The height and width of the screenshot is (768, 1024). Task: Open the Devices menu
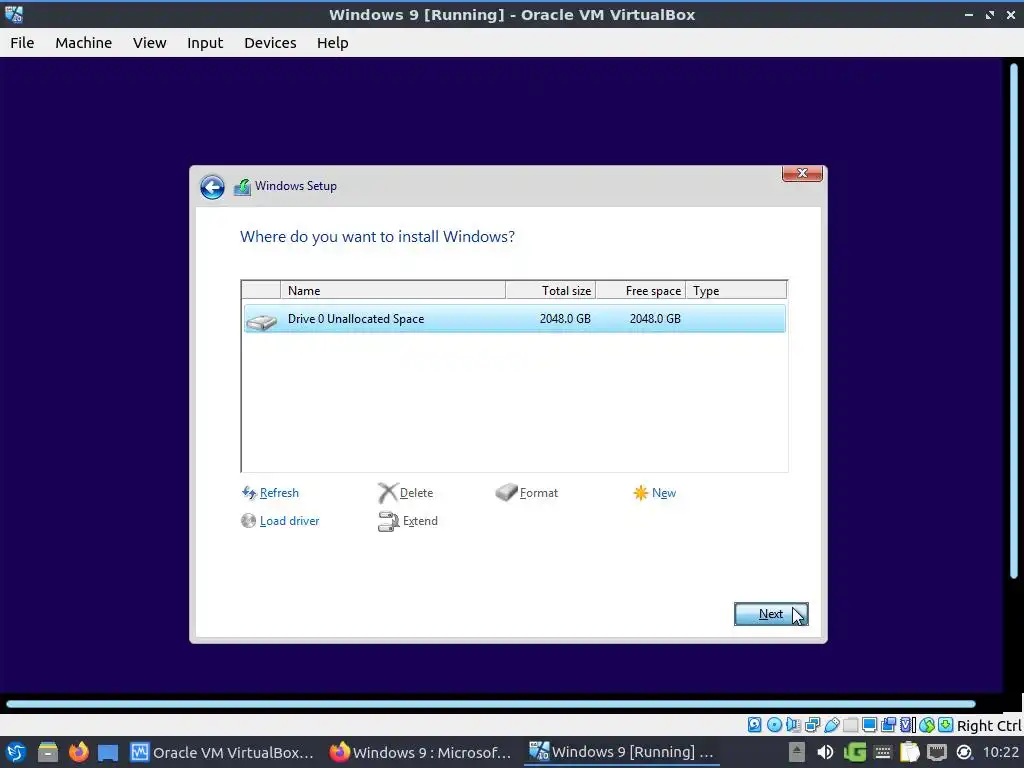coord(270,43)
